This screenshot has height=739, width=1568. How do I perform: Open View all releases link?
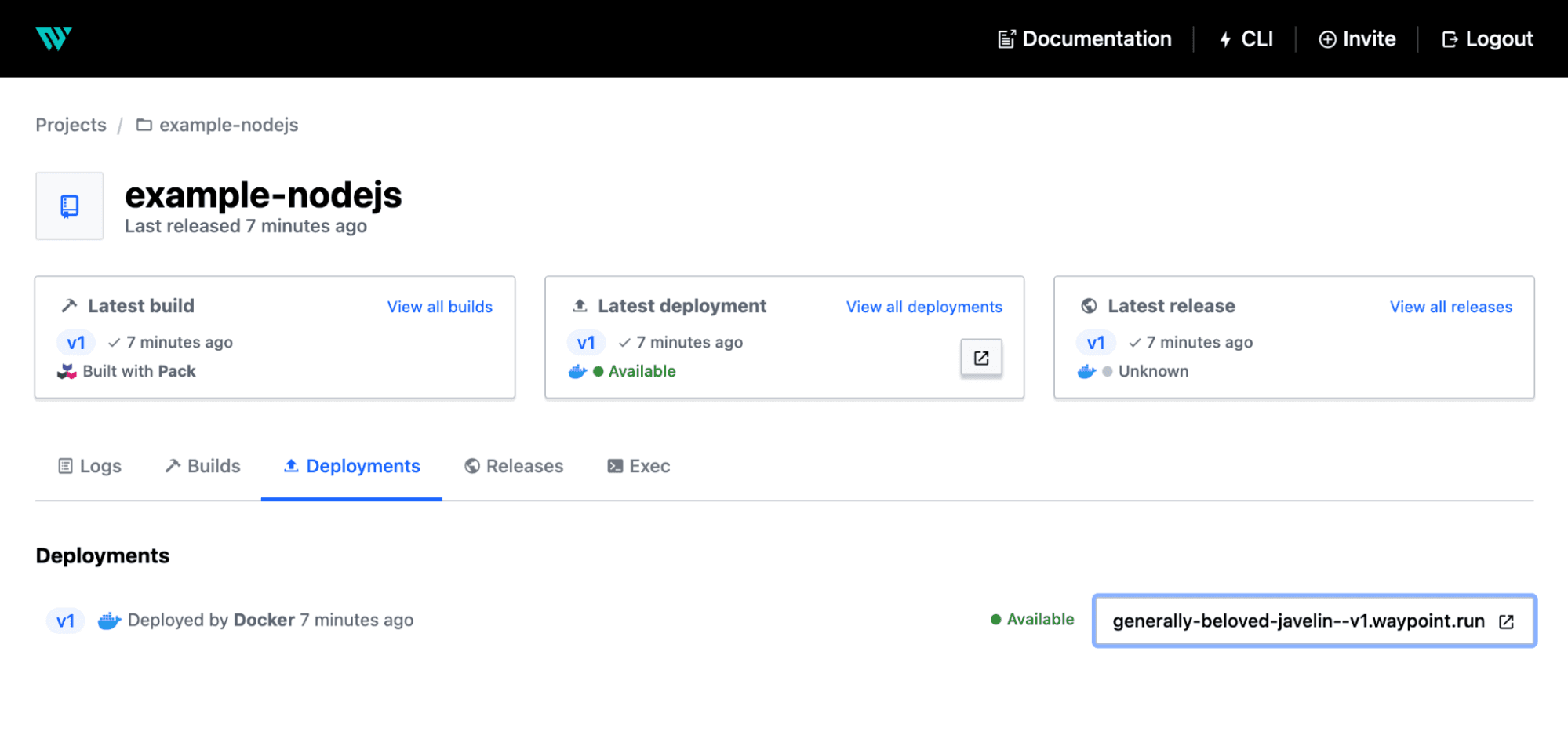(x=1450, y=307)
